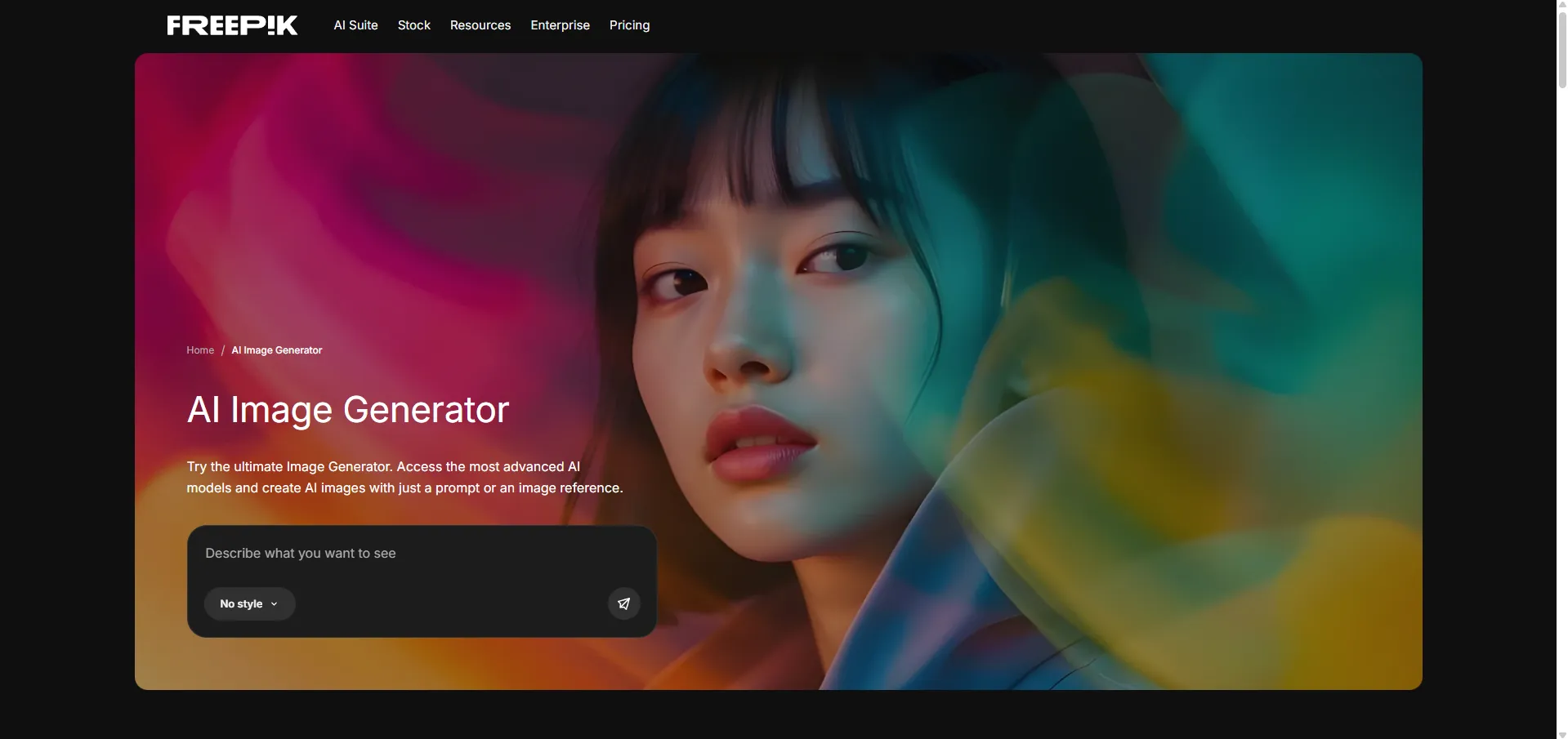This screenshot has height=739, width=1568.
Task: Click the large AI Image Generator heading
Action: point(348,410)
